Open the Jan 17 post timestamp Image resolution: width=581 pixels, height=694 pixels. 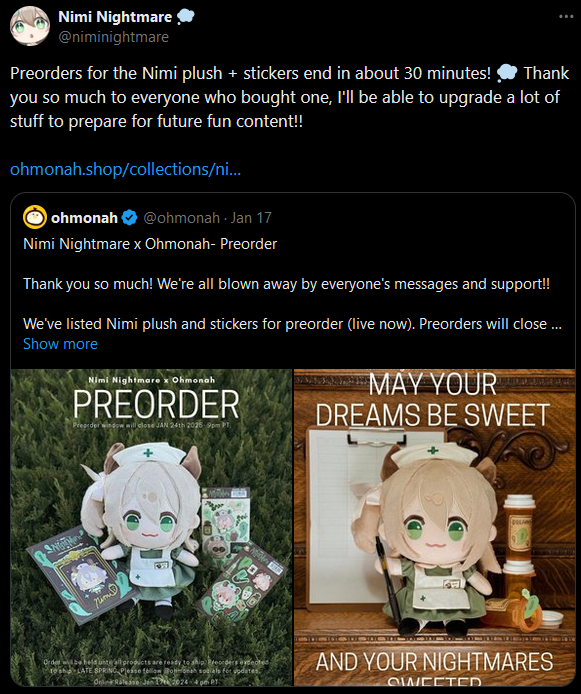click(x=251, y=218)
